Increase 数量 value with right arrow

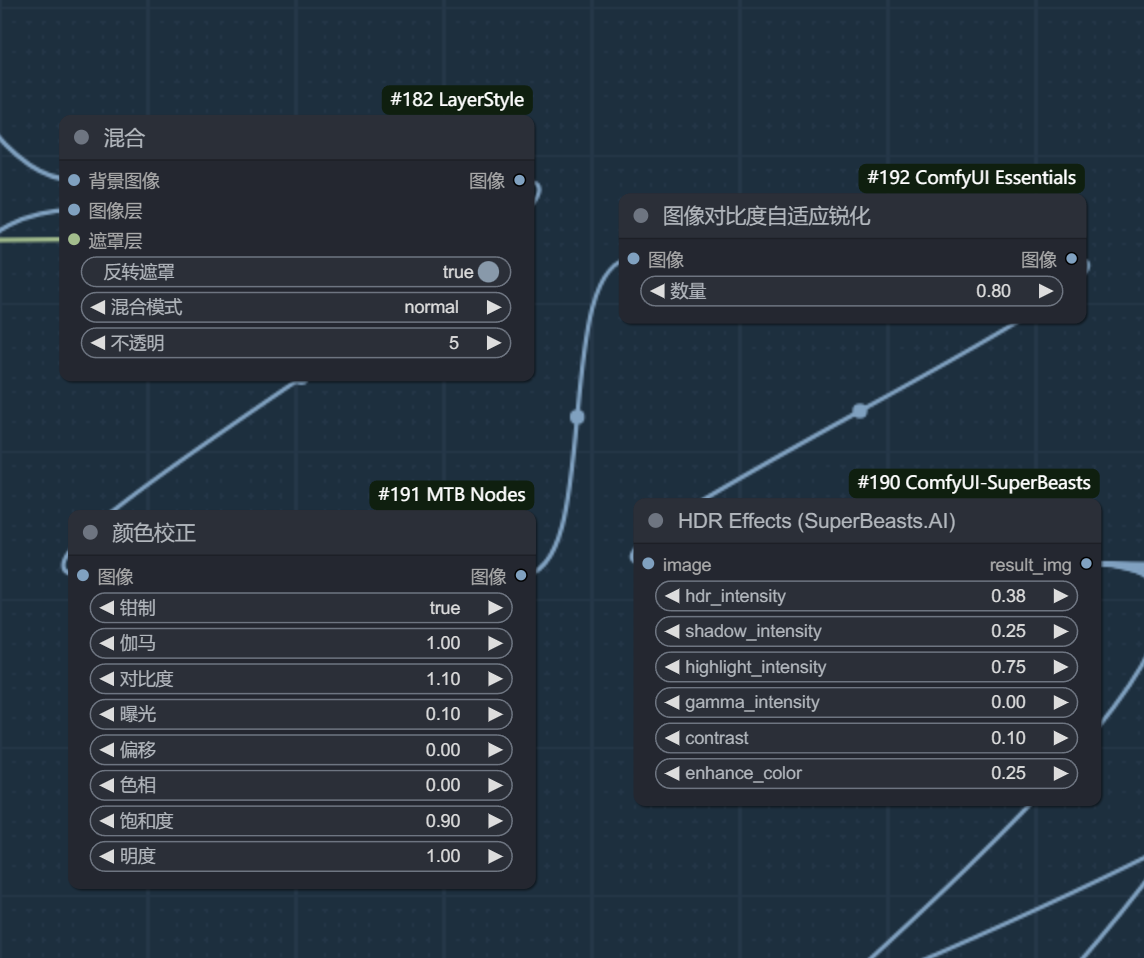pyautogui.click(x=1046, y=291)
